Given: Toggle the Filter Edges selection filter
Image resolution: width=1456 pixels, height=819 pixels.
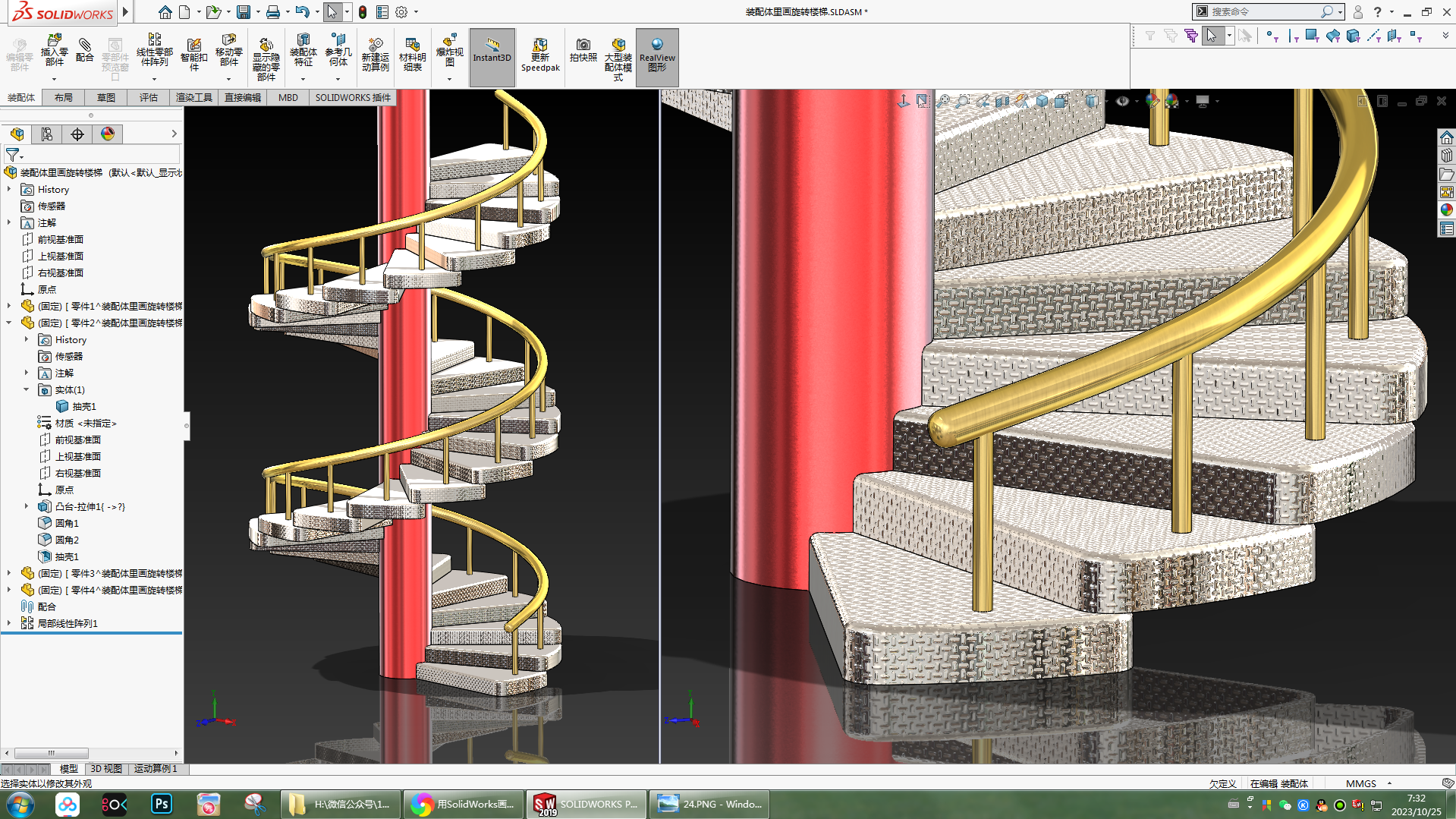Looking at the screenshot, I should click(1292, 36).
